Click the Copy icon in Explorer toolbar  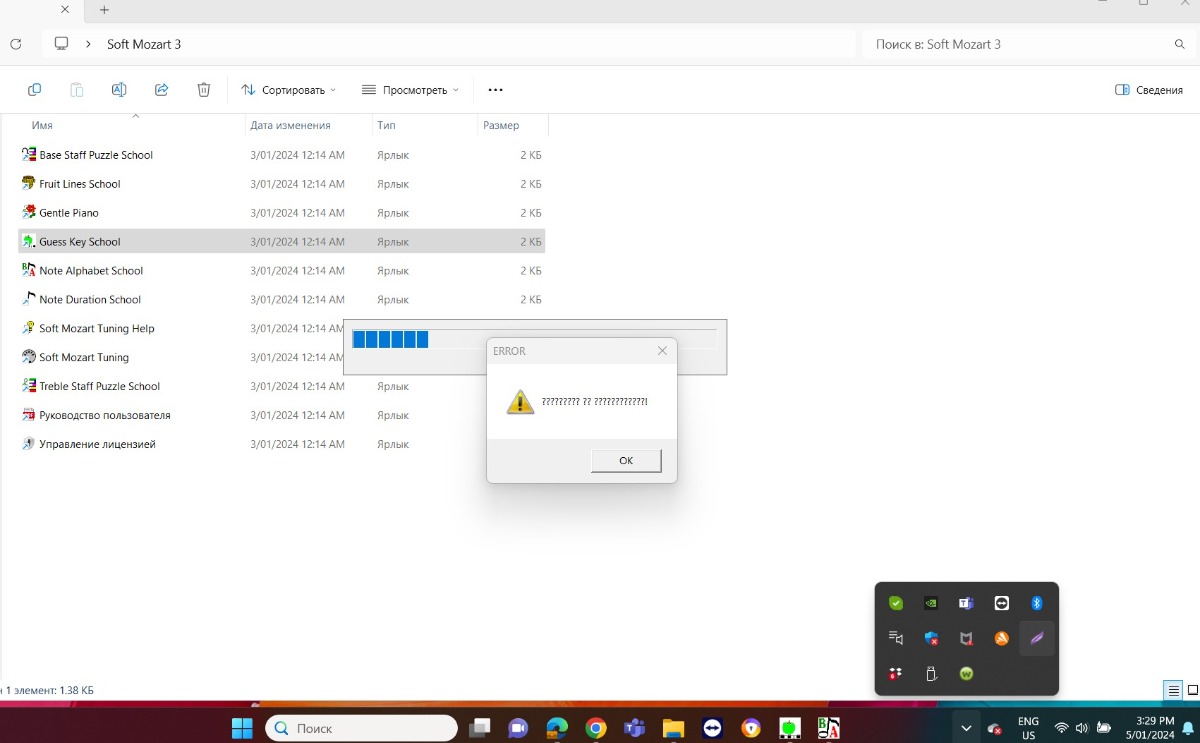tap(35, 90)
